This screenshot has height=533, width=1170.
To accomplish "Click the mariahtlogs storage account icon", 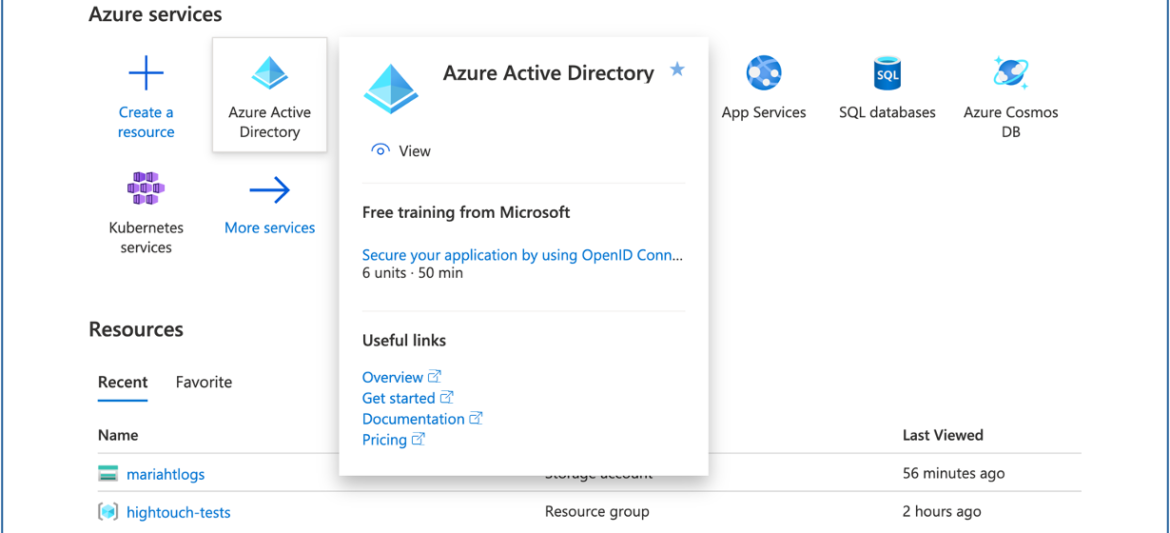I will [108, 473].
